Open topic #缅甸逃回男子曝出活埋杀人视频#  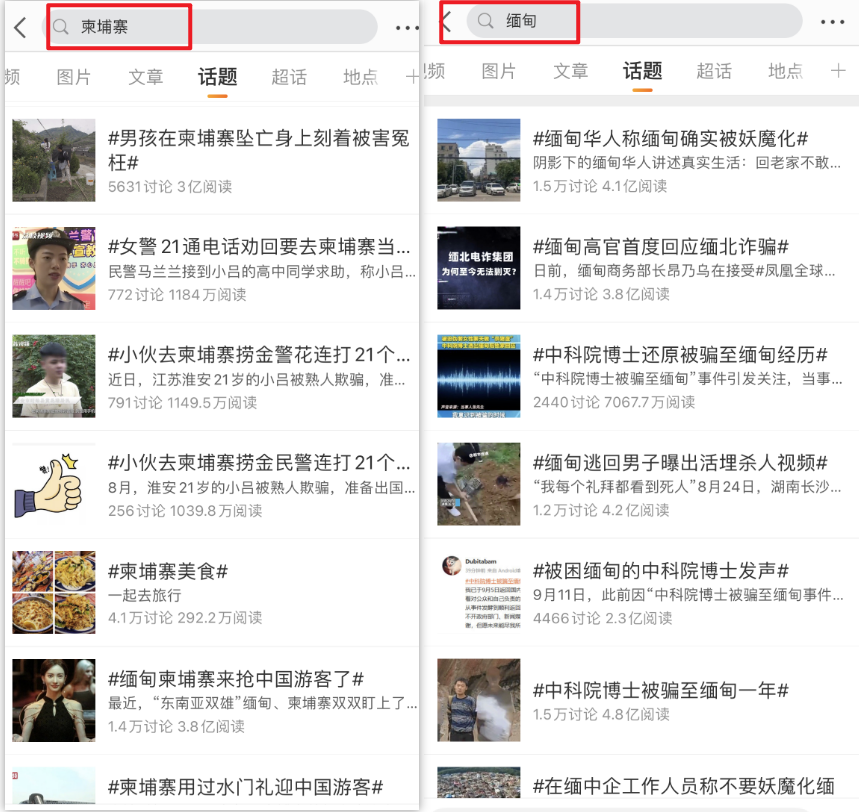pyautogui.click(x=680, y=463)
